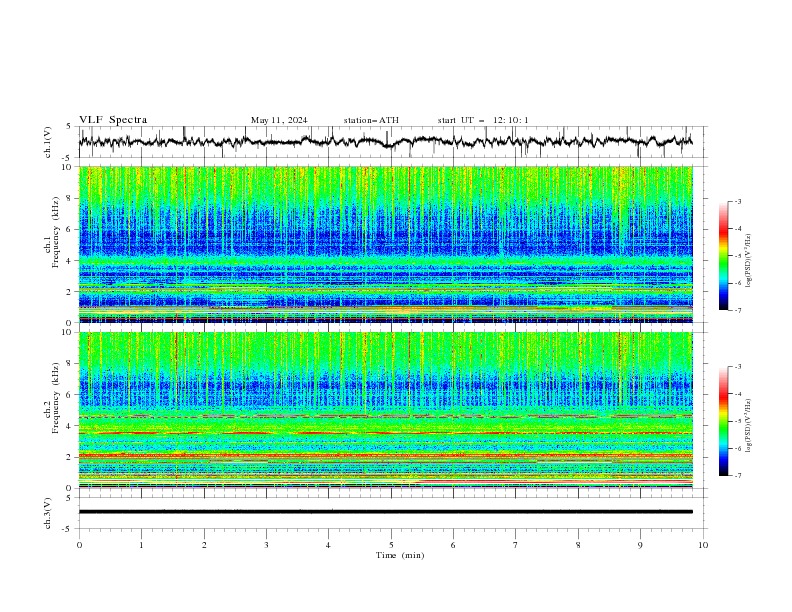Click the "-3" value on ch.2 color bar

[x=737, y=367]
